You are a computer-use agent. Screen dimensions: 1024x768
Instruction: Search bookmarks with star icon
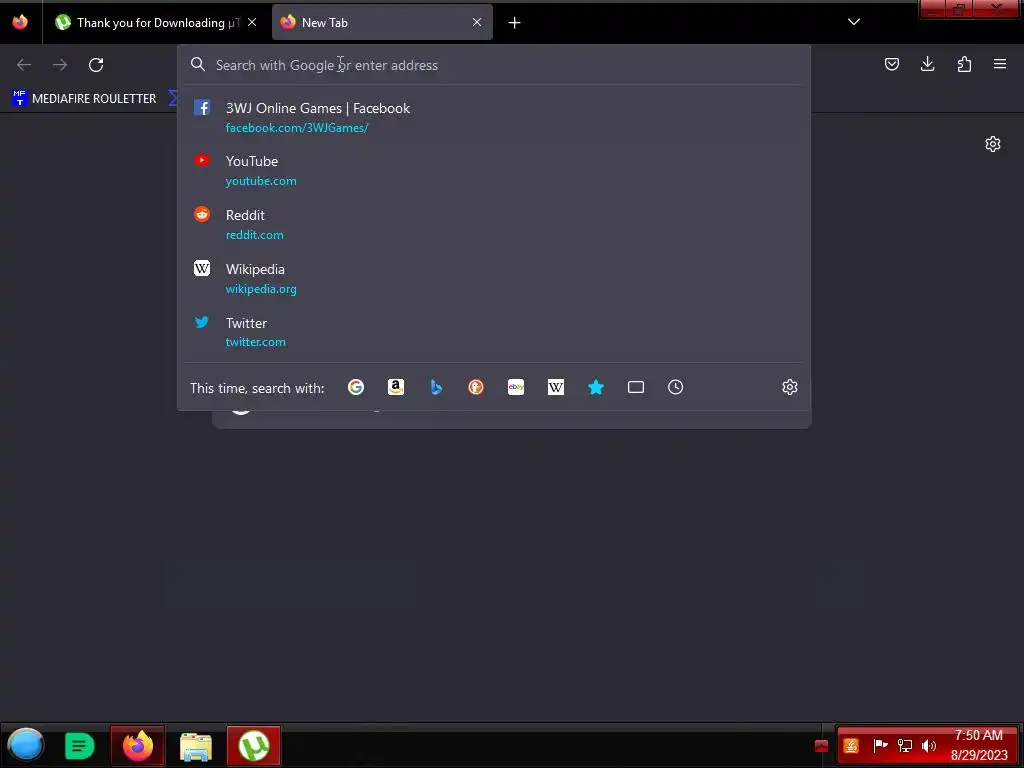pos(596,387)
